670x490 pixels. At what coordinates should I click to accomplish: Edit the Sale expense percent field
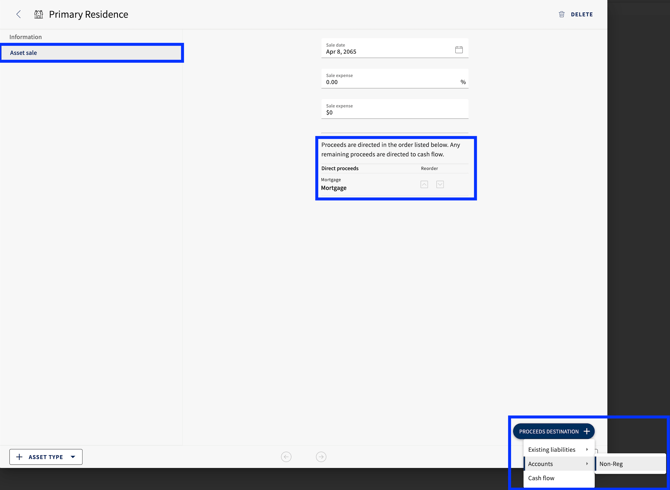[x=395, y=79]
